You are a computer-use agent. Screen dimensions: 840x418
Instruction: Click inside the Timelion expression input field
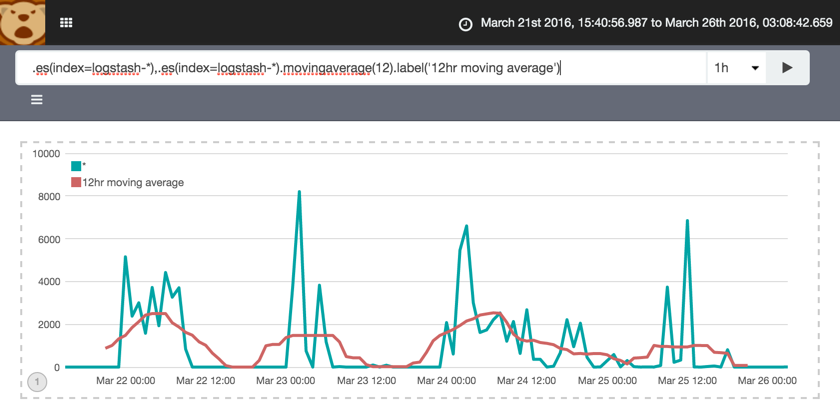[360, 68]
